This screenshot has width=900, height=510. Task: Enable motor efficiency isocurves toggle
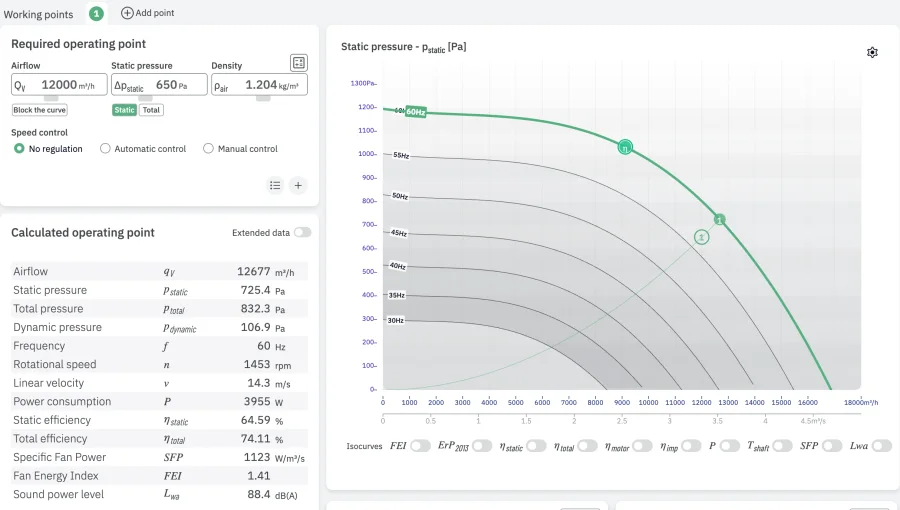pos(642,446)
